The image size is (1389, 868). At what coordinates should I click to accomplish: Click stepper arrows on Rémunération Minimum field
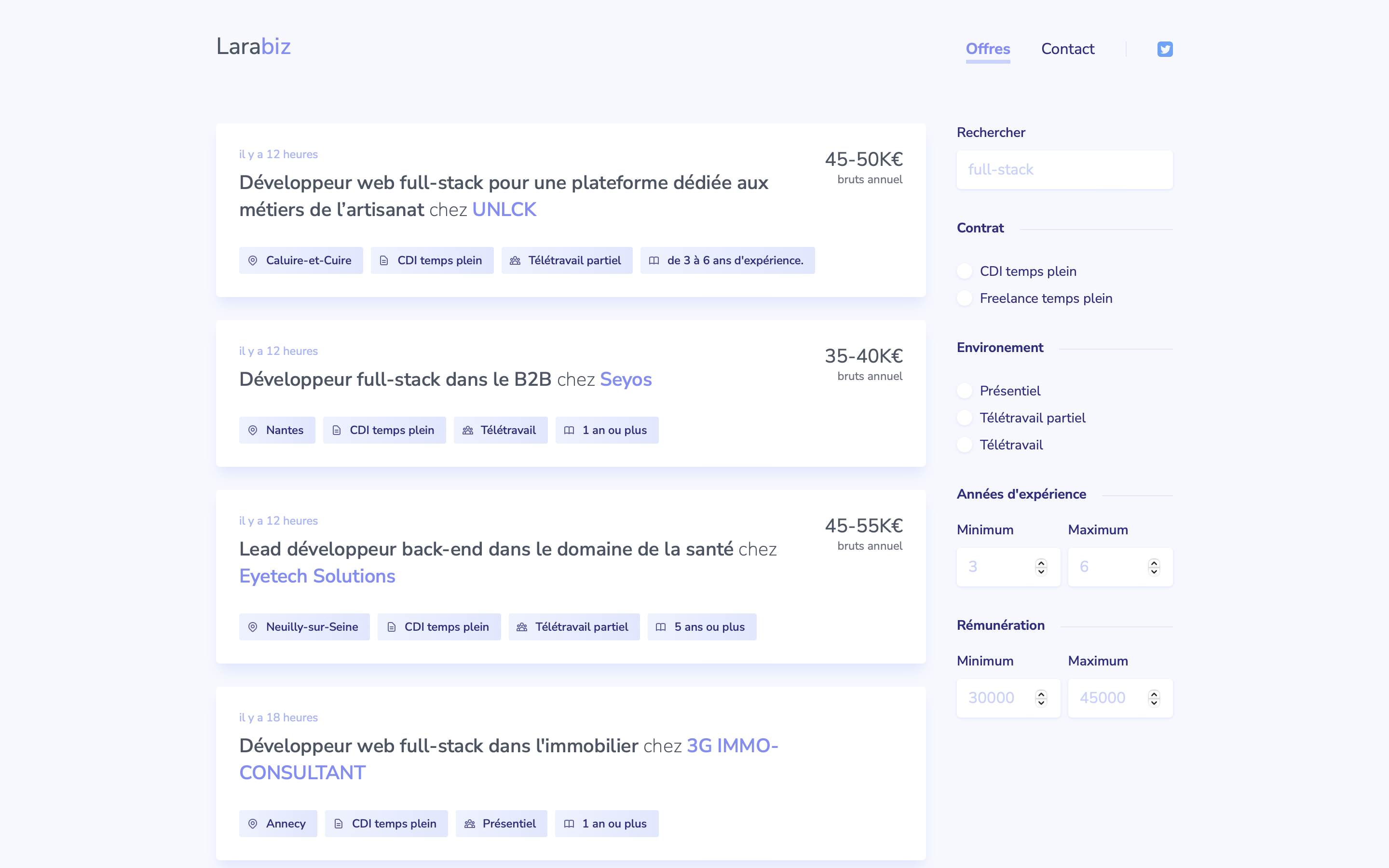tap(1041, 698)
